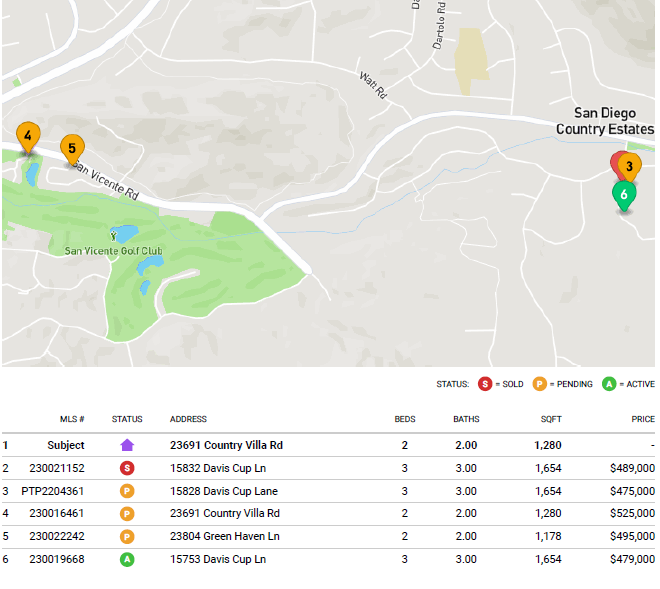Click the red S sold legend icon
Viewport: 660px width, 589px height.
point(485,384)
